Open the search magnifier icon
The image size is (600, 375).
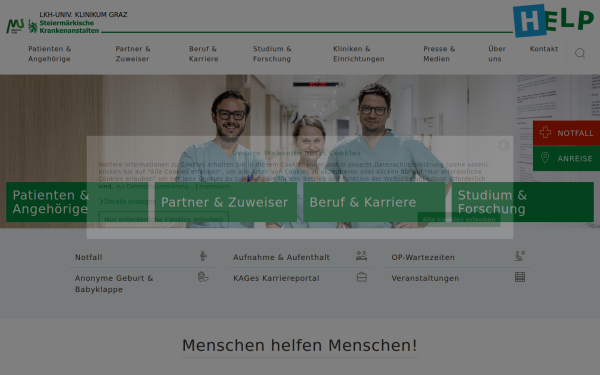tap(580, 53)
